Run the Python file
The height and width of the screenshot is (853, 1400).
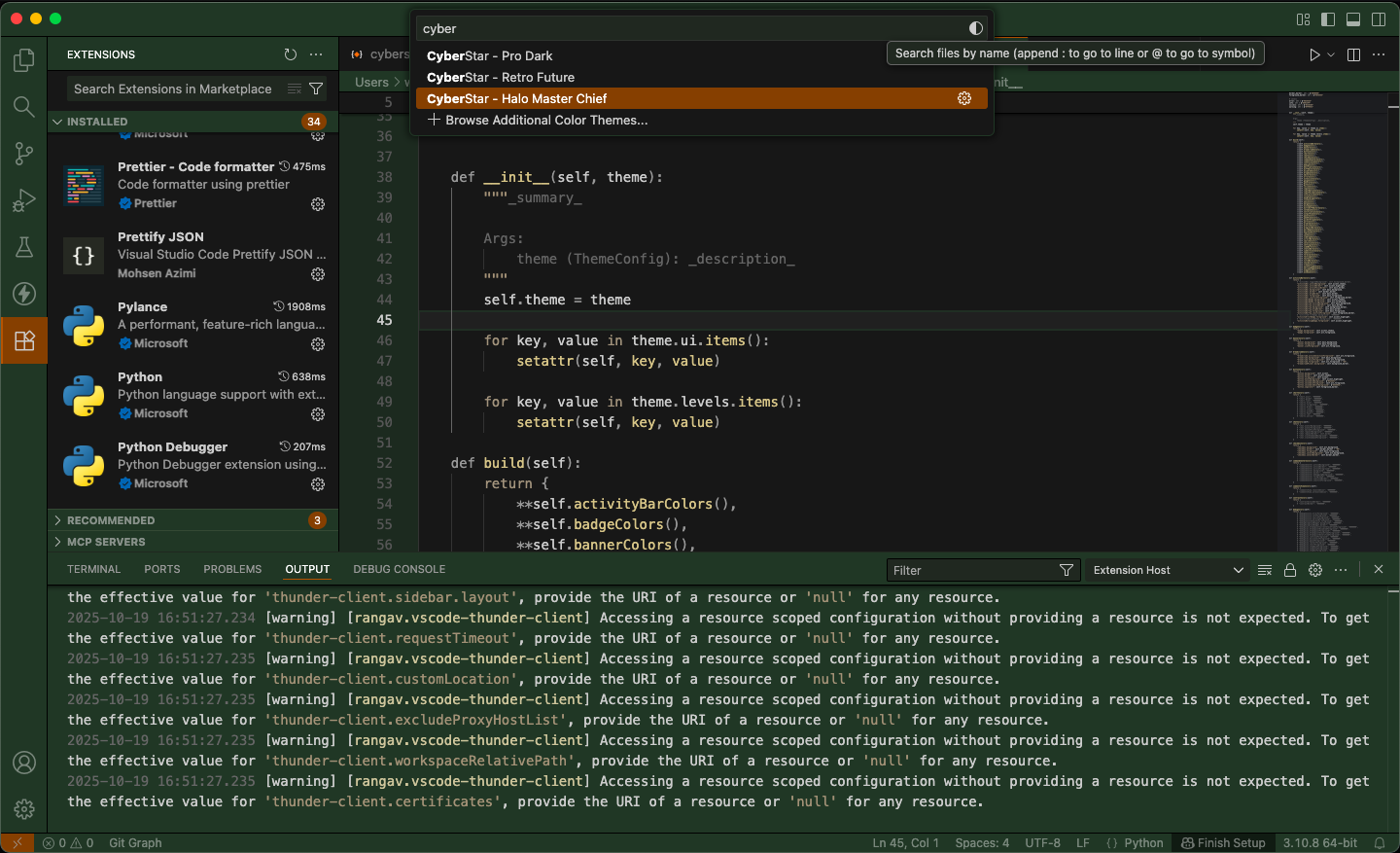click(x=1314, y=54)
